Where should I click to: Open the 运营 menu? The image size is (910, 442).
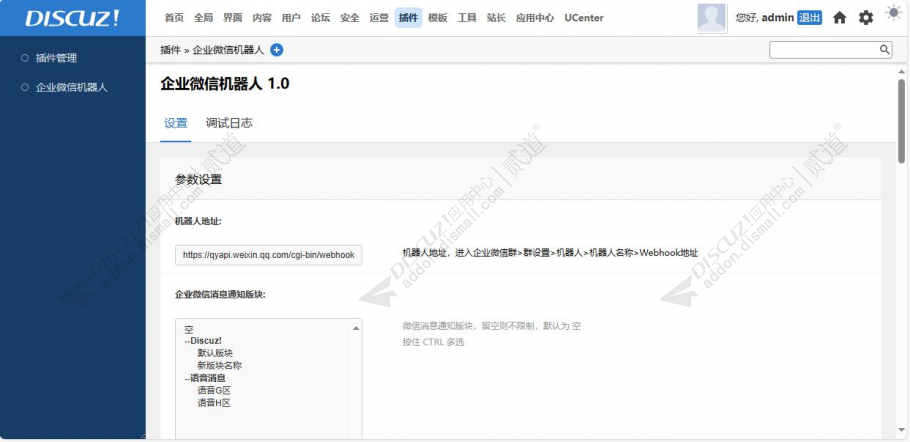[379, 18]
